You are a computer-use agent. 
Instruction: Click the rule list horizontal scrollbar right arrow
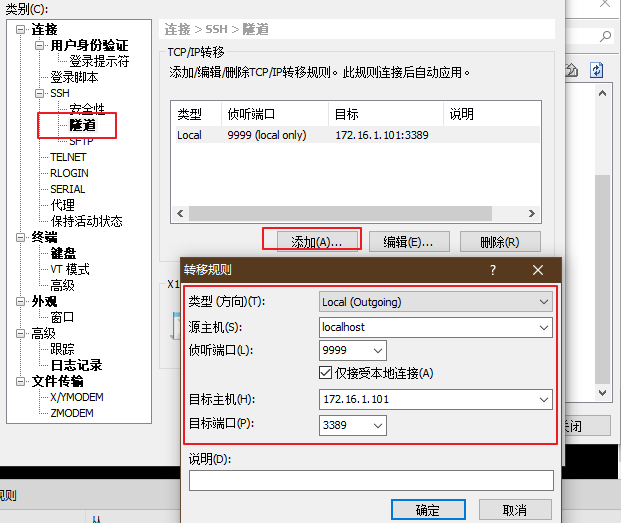click(532, 214)
